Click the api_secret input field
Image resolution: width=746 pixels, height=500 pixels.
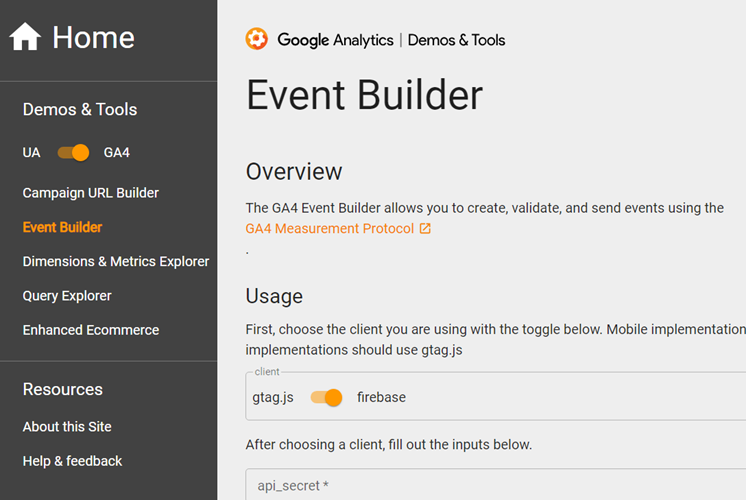pos(496,485)
